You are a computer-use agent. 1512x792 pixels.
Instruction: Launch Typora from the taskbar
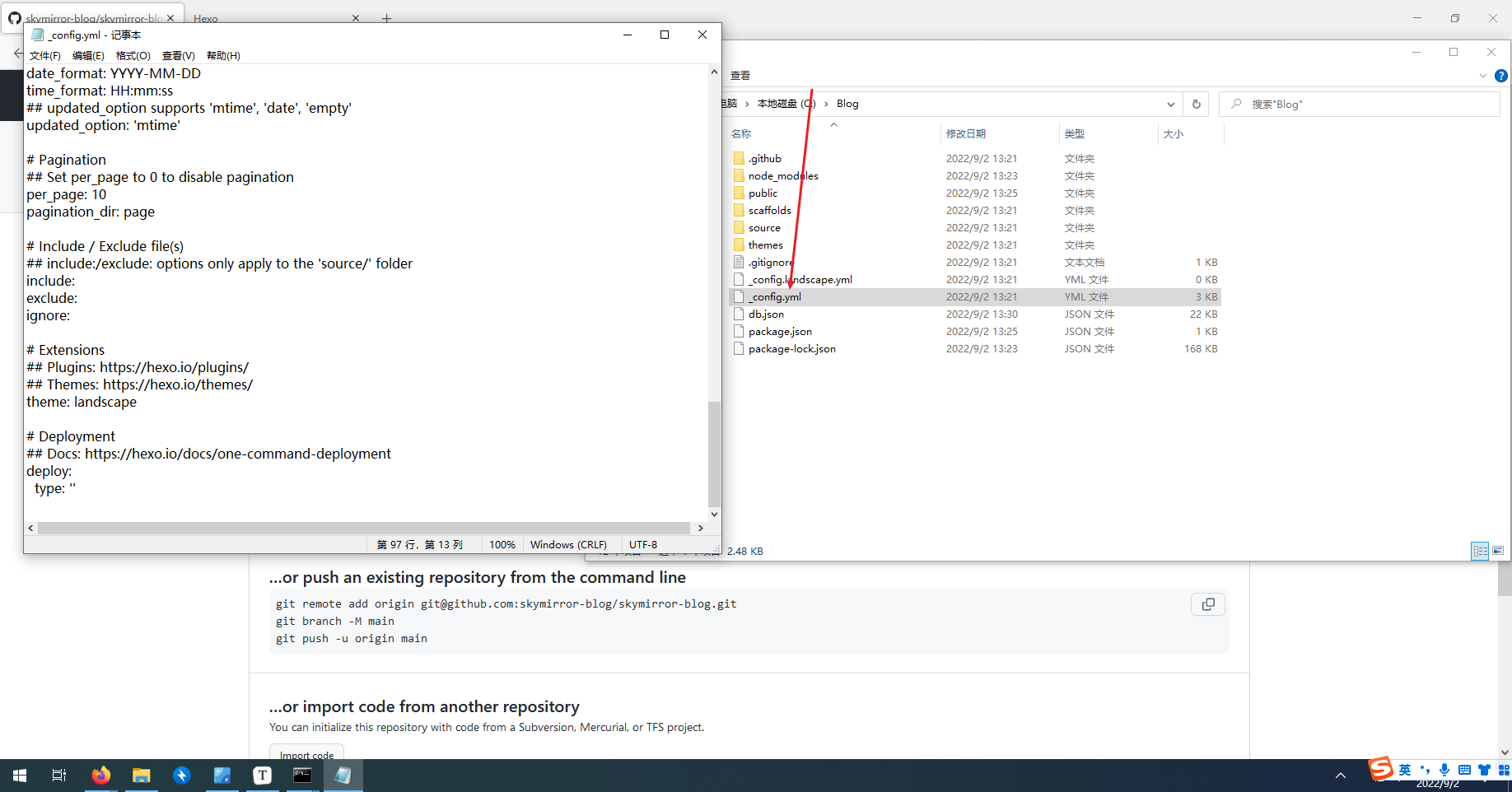point(262,775)
